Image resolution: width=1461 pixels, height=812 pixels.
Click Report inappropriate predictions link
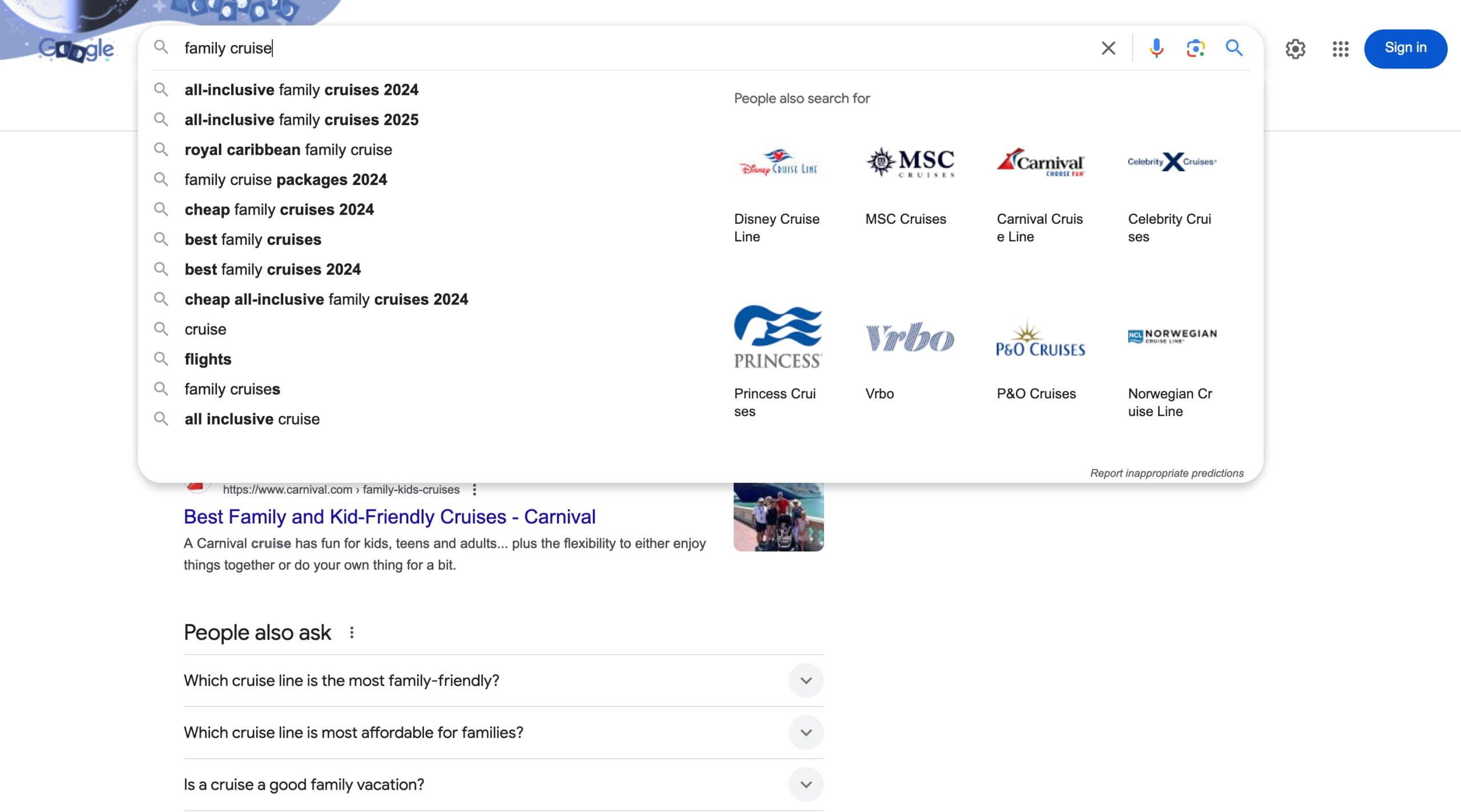click(x=1167, y=473)
